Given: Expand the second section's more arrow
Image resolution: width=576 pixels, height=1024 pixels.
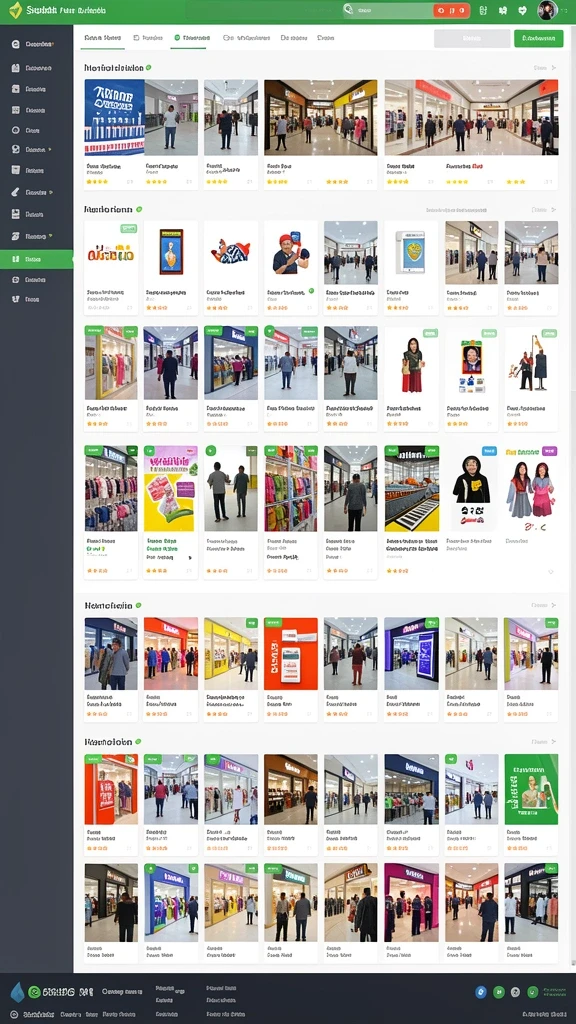Looking at the screenshot, I should [554, 210].
